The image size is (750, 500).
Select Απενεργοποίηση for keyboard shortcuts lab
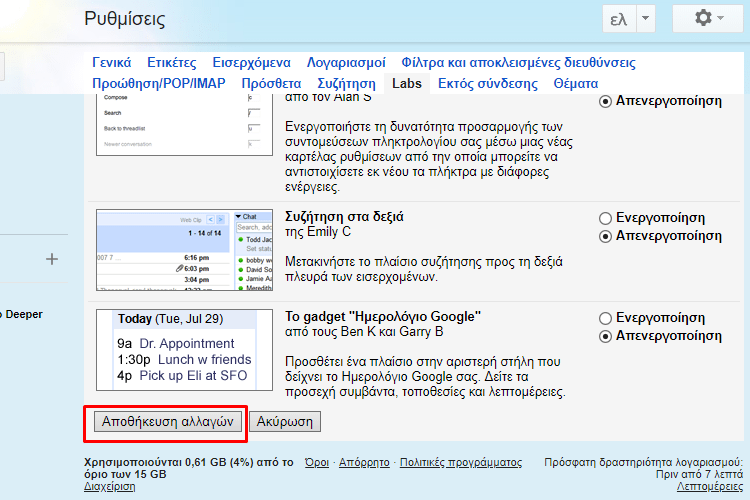(x=606, y=101)
